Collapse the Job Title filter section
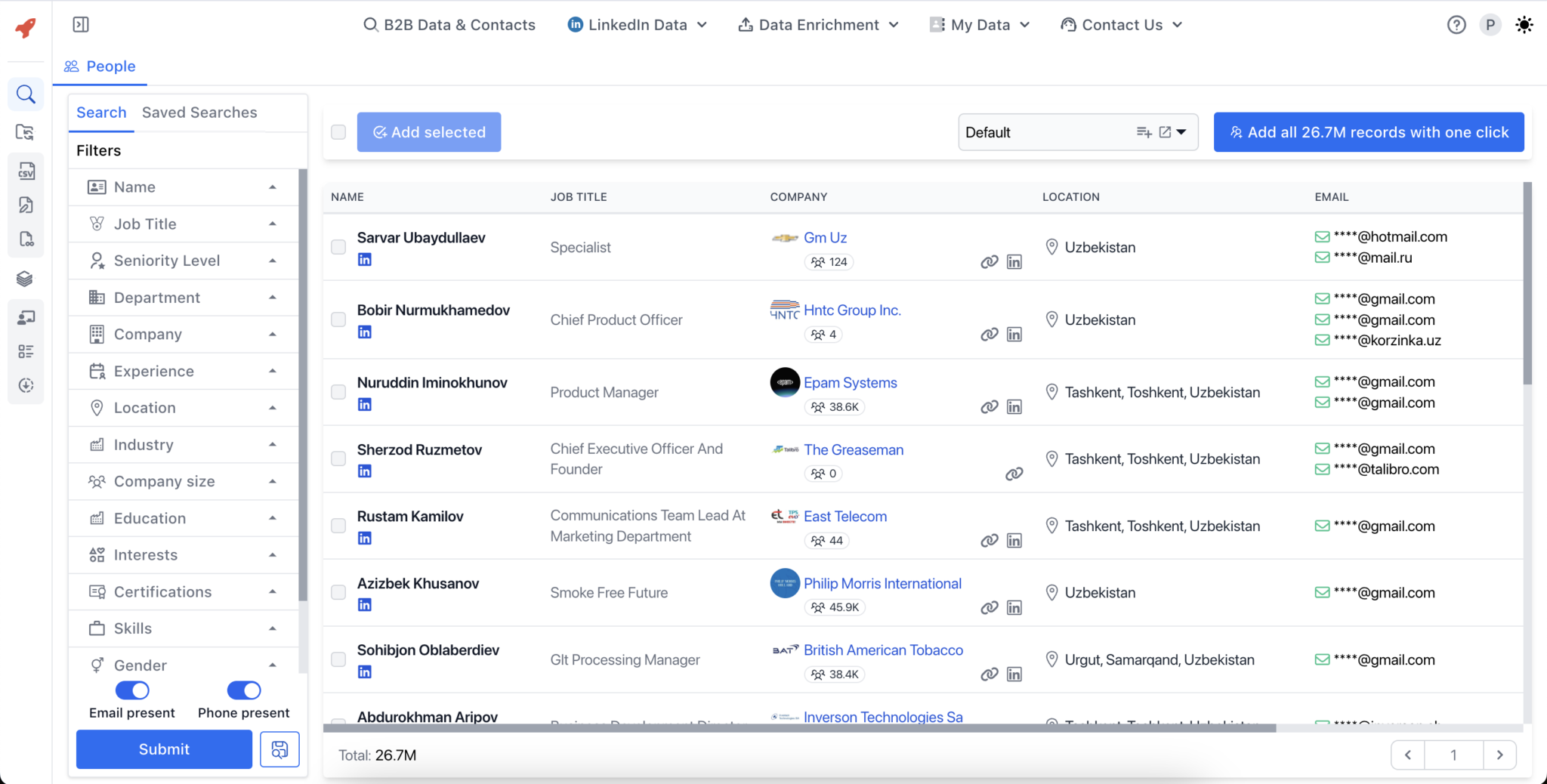Viewport: 1547px width, 784px height. [273, 224]
